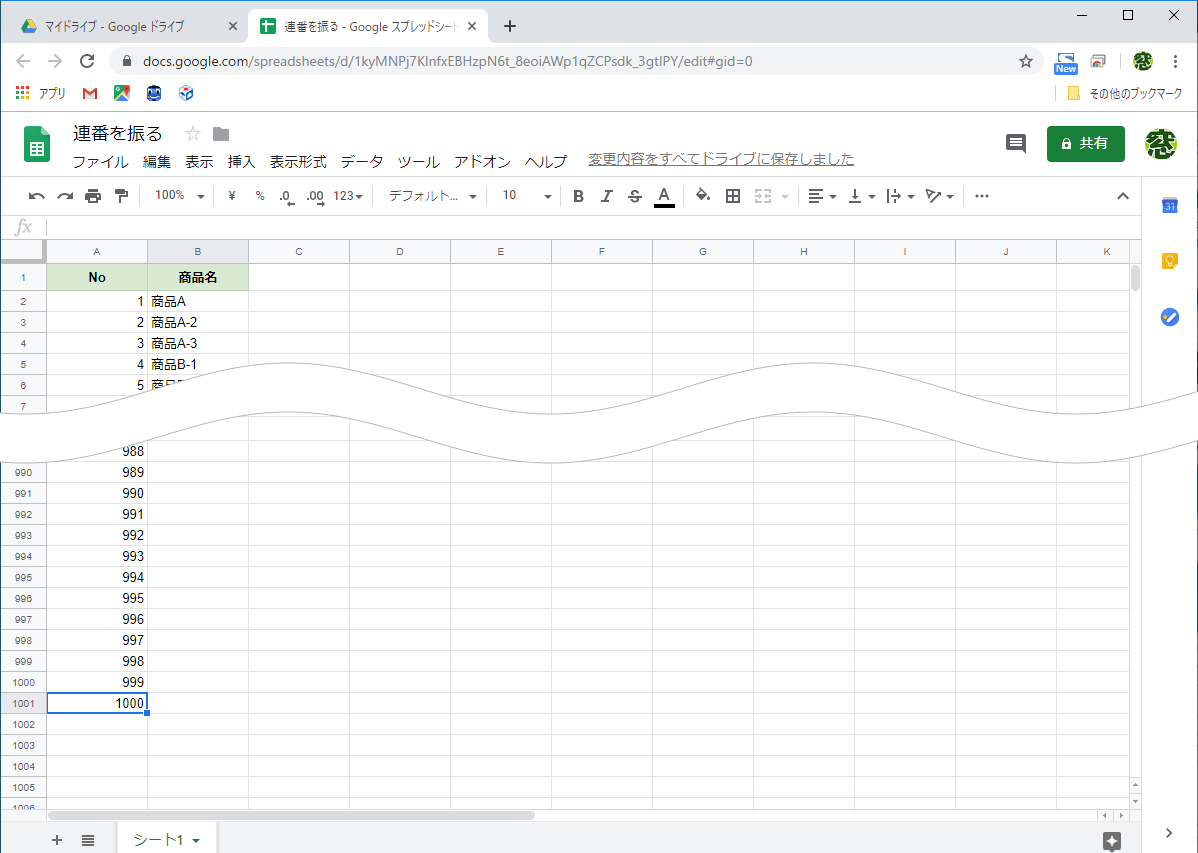This screenshot has height=853, width=1198.
Task: Click the green 共有 share button
Action: click(x=1086, y=144)
